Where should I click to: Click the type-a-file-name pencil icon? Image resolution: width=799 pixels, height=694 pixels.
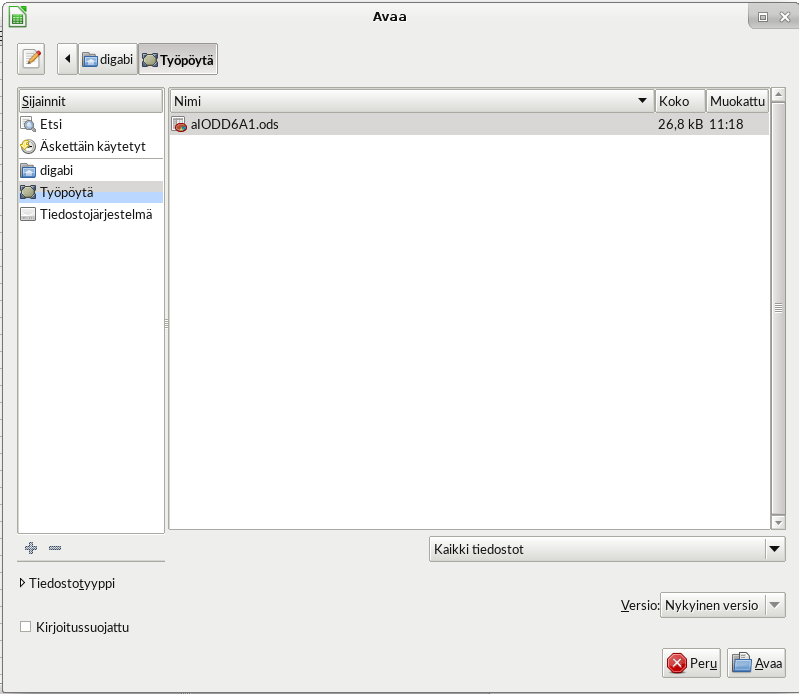(x=32, y=59)
